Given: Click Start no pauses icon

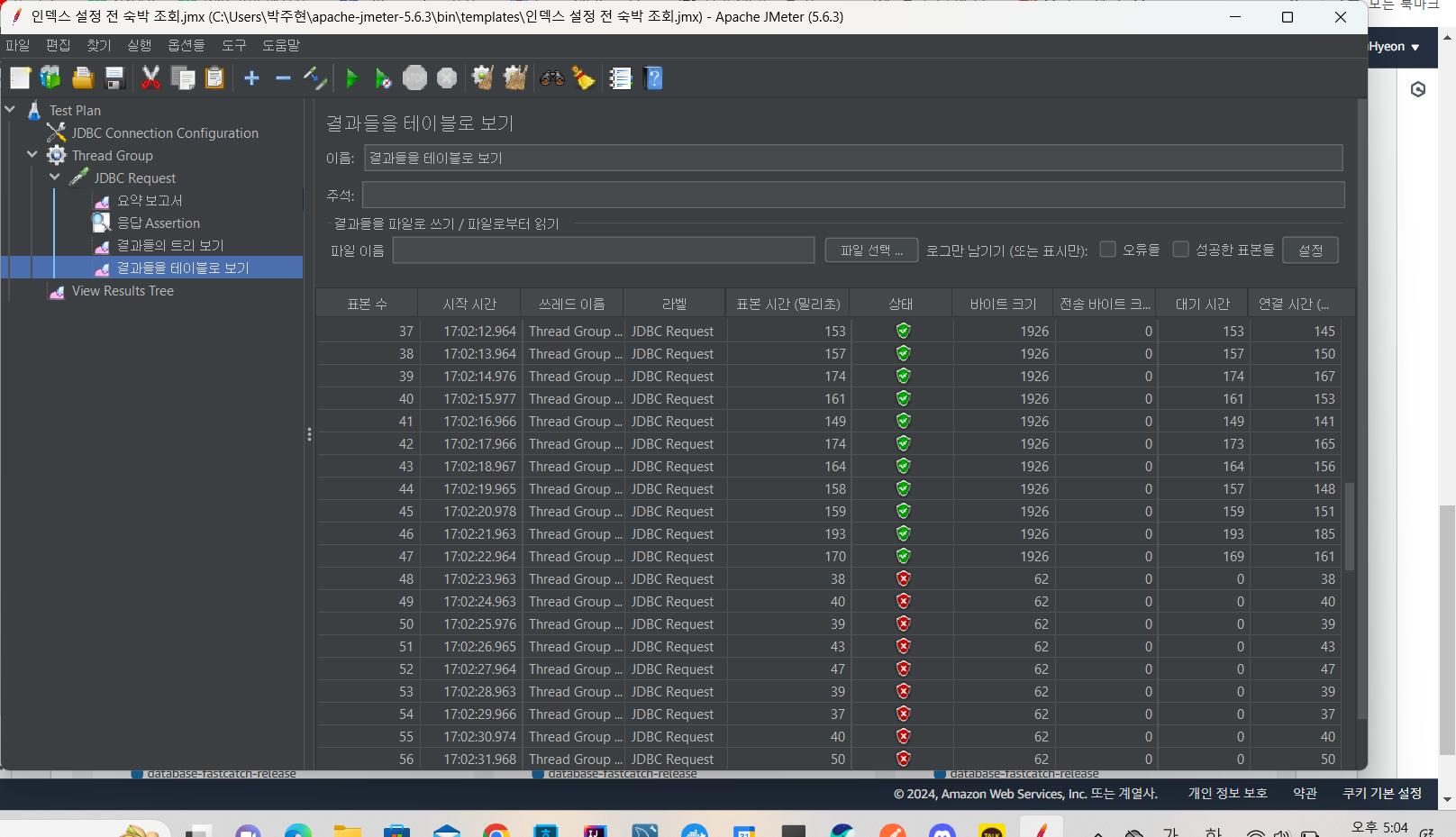Looking at the screenshot, I should (383, 78).
